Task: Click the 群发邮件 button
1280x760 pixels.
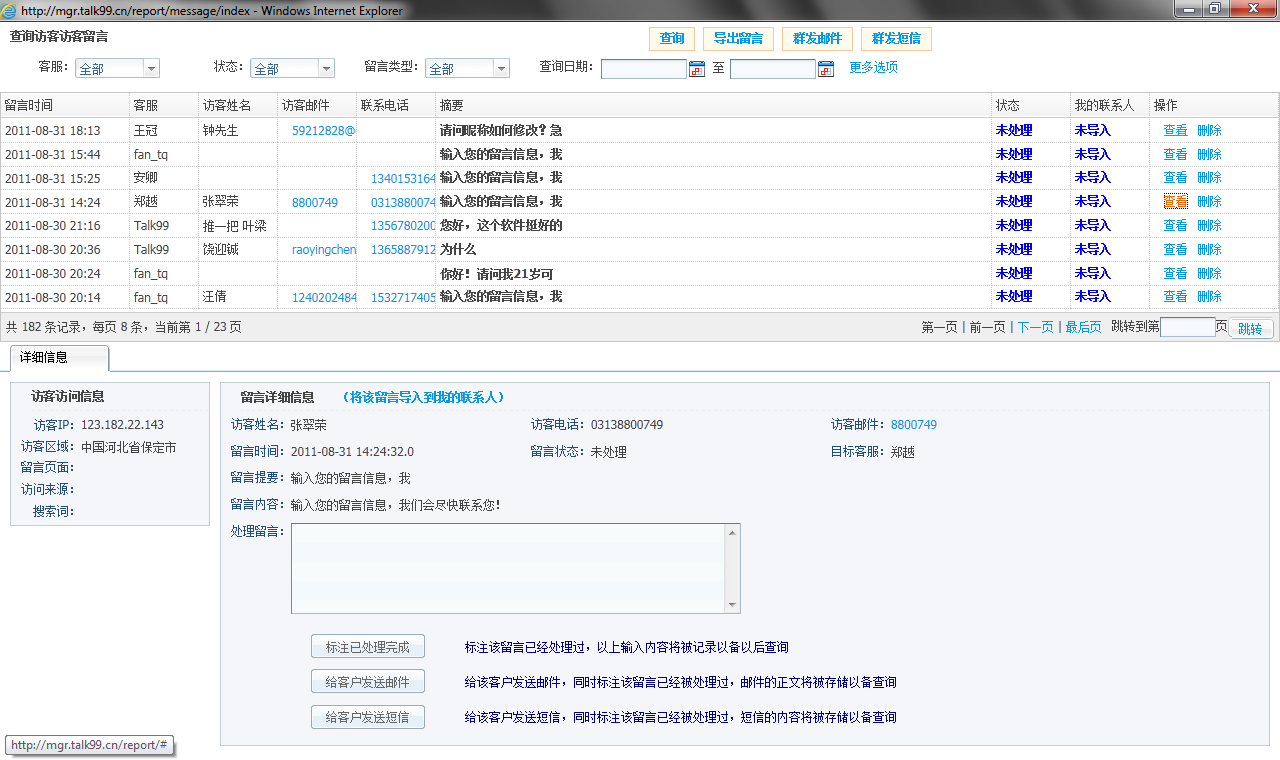Action: click(817, 39)
